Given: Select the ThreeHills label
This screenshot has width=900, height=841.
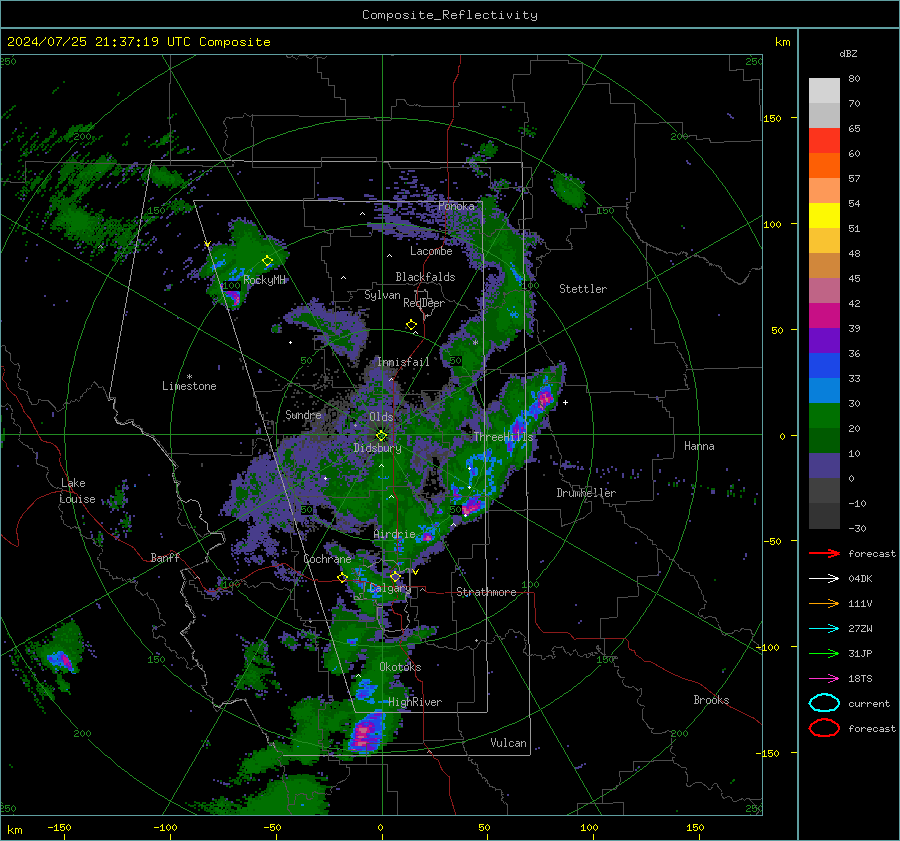Looking at the screenshot, I should tap(503, 437).
